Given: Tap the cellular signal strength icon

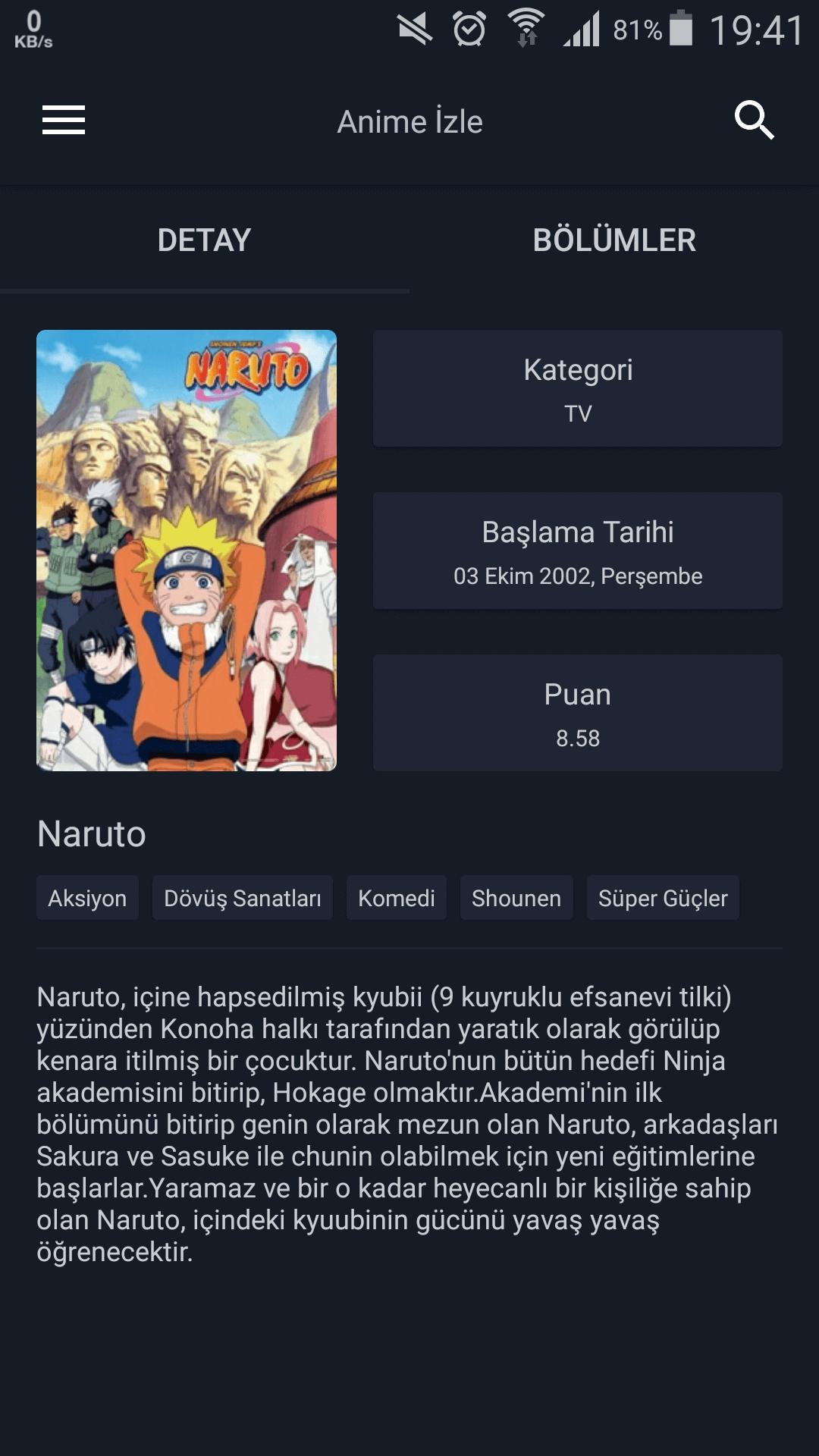Looking at the screenshot, I should pos(582,30).
